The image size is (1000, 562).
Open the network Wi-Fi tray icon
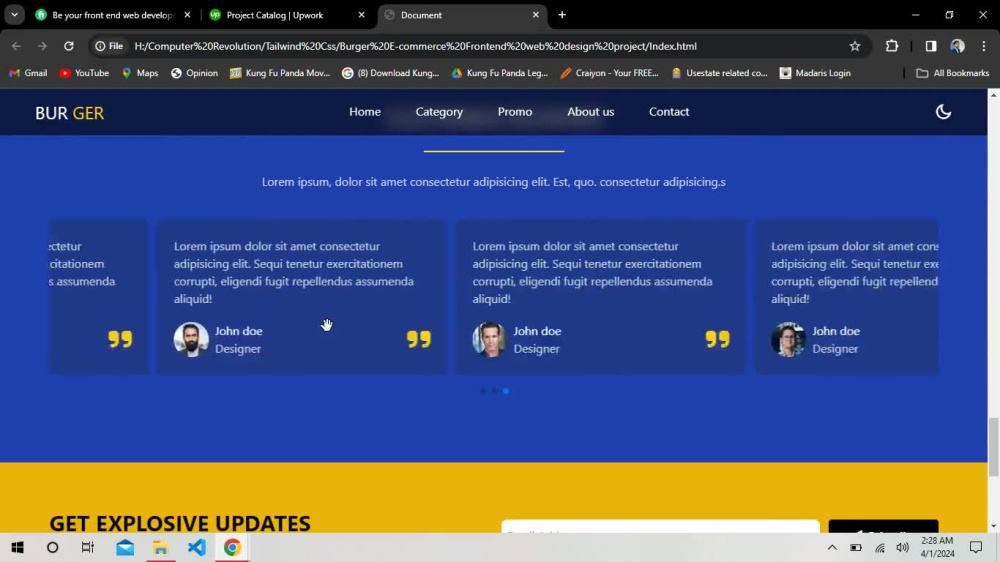click(880, 547)
